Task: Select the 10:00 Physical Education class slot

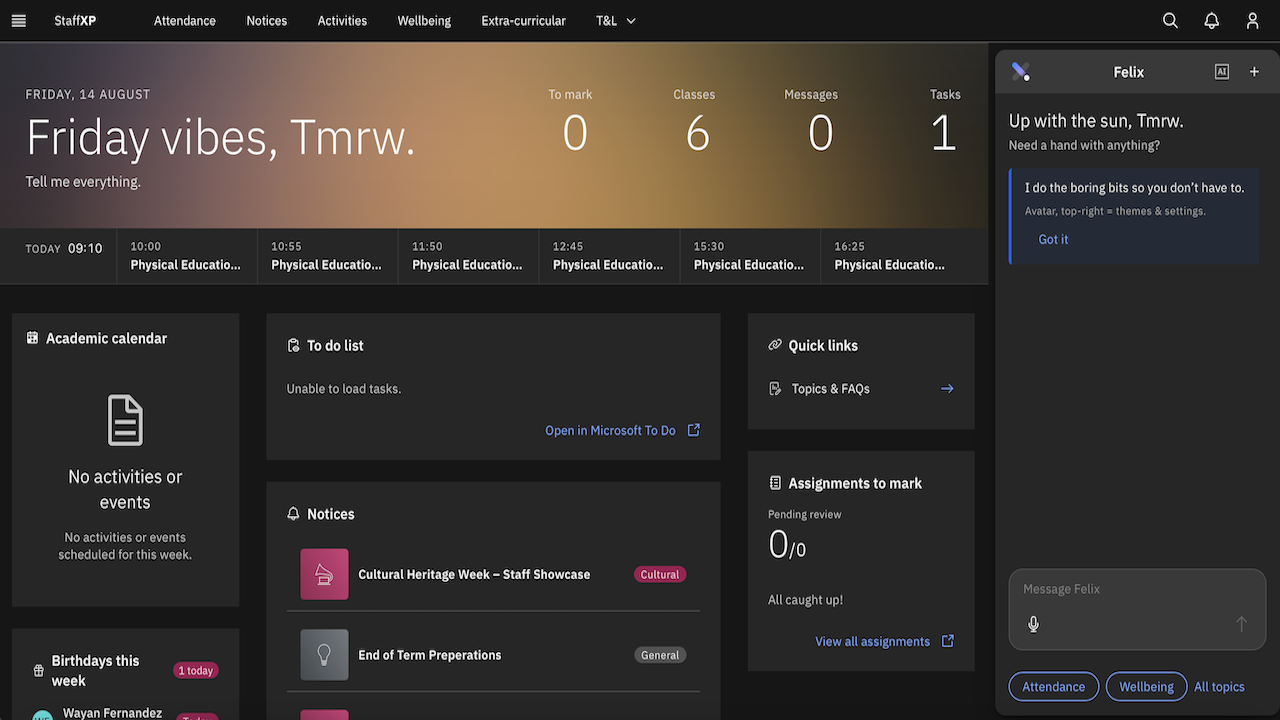Action: (x=187, y=256)
